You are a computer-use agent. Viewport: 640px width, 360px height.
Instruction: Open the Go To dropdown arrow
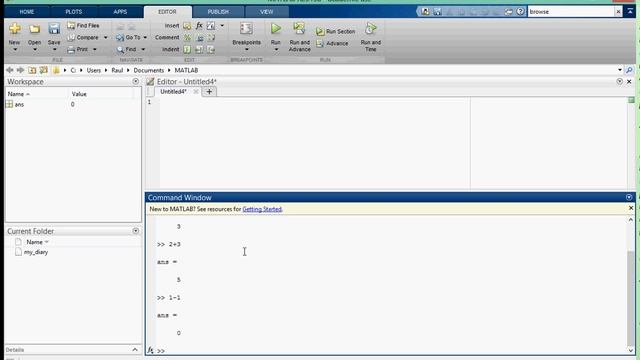coord(145,38)
